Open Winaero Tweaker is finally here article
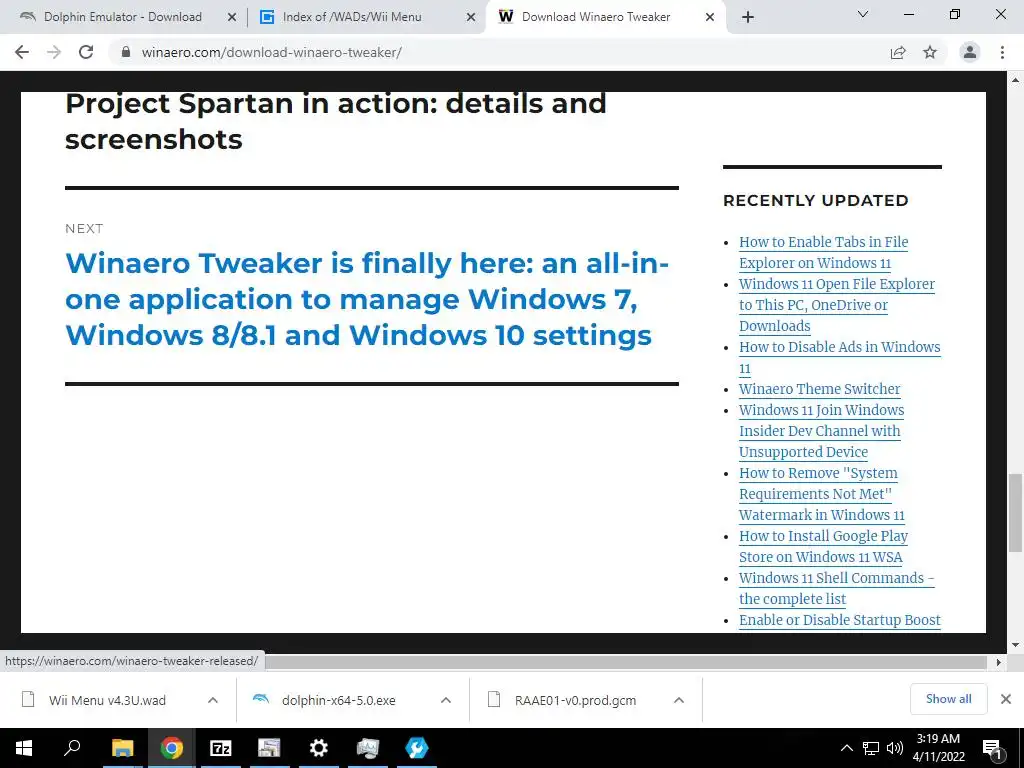The height and width of the screenshot is (768, 1024). point(367,299)
